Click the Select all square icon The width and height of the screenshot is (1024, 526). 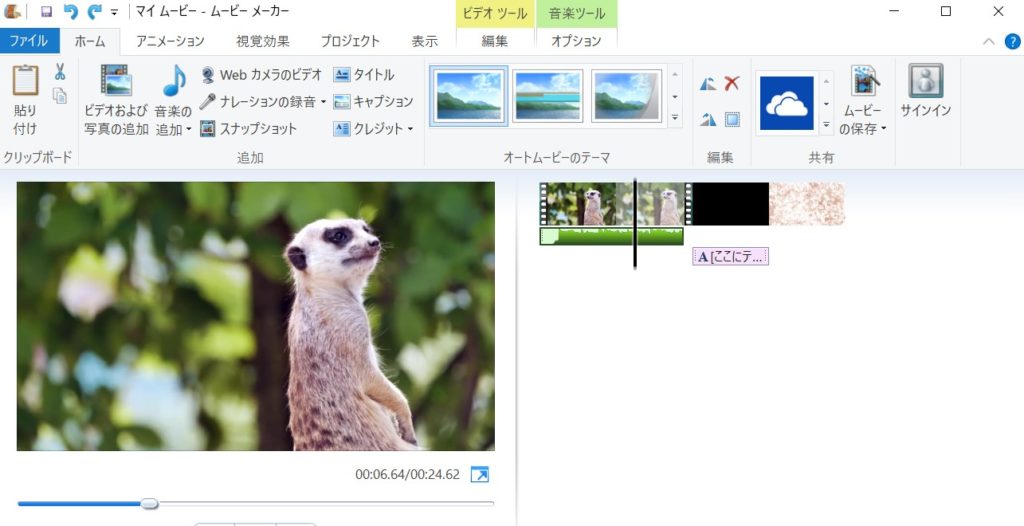(732, 120)
